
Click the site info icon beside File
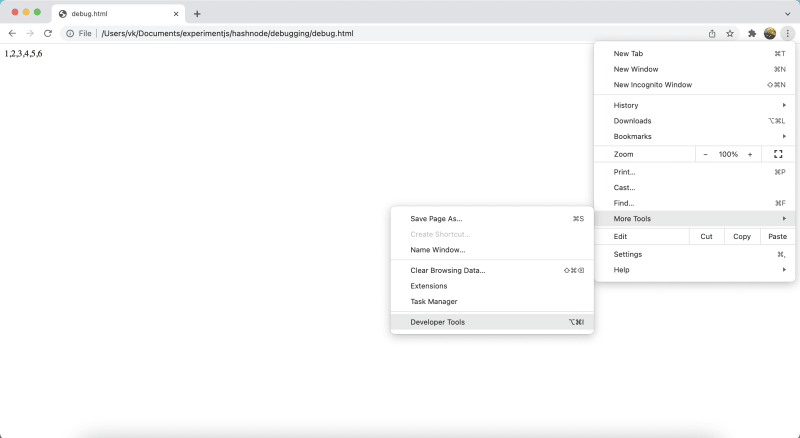70,34
